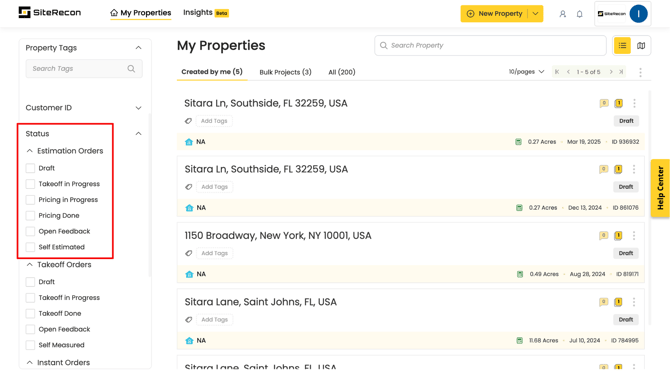Add Tags to Sitara Lane ID 784995
The height and width of the screenshot is (377, 670).
[215, 320]
